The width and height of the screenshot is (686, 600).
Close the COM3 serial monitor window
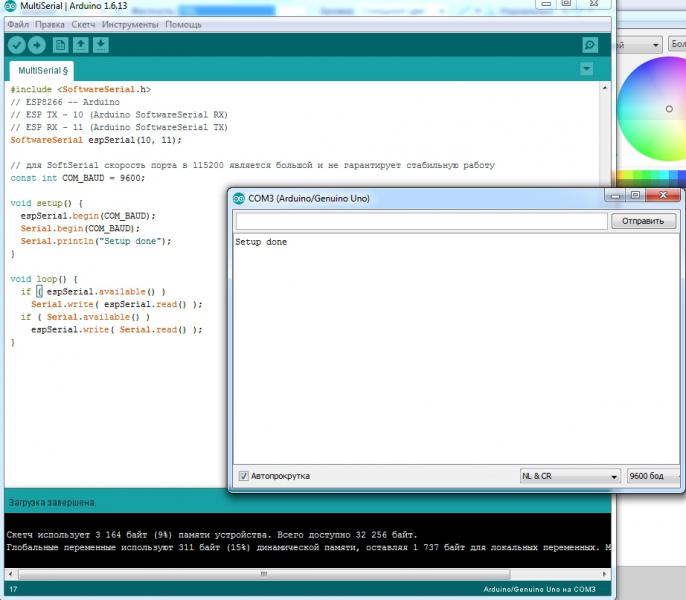pos(663,195)
